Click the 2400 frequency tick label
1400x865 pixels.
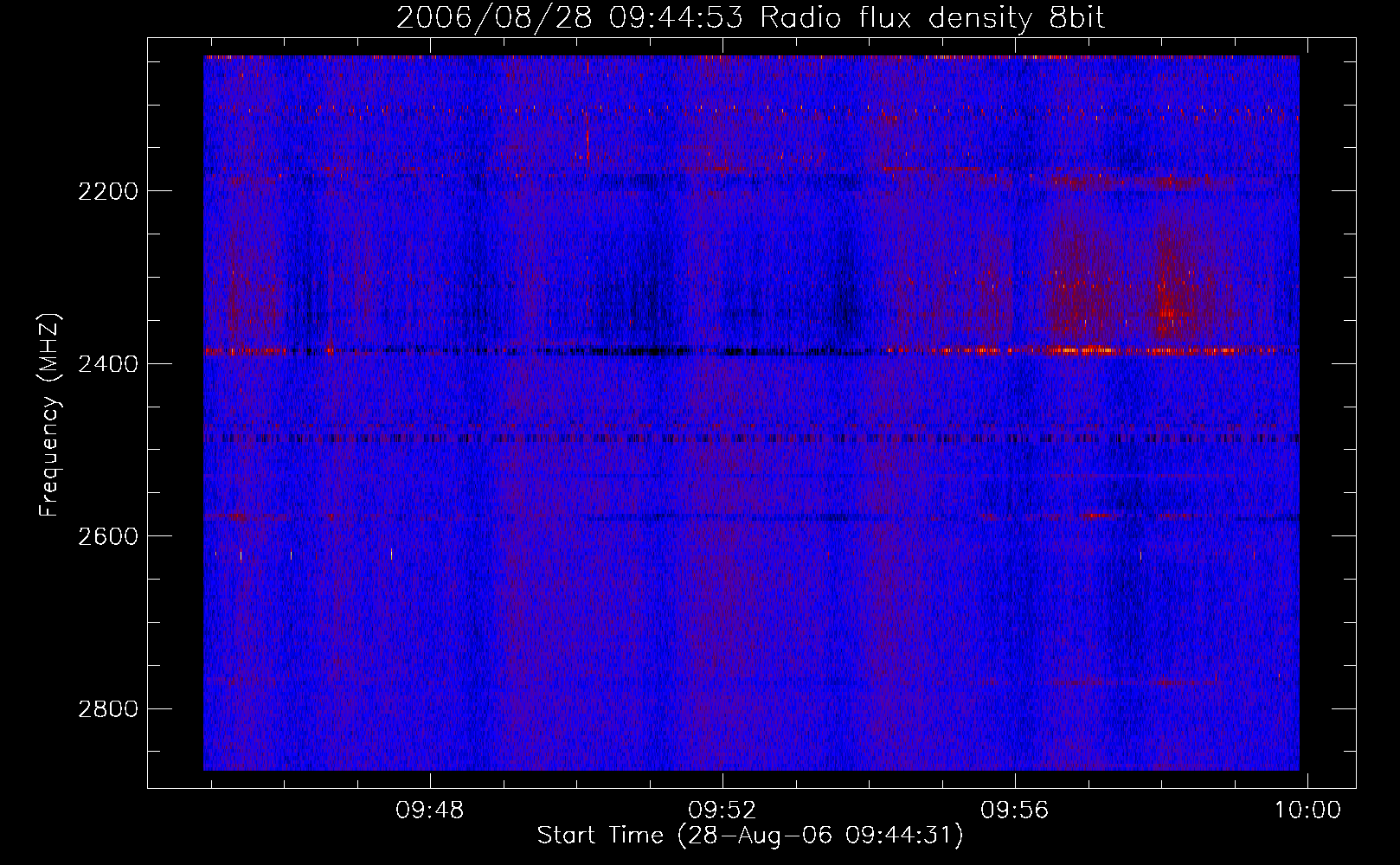click(108, 364)
